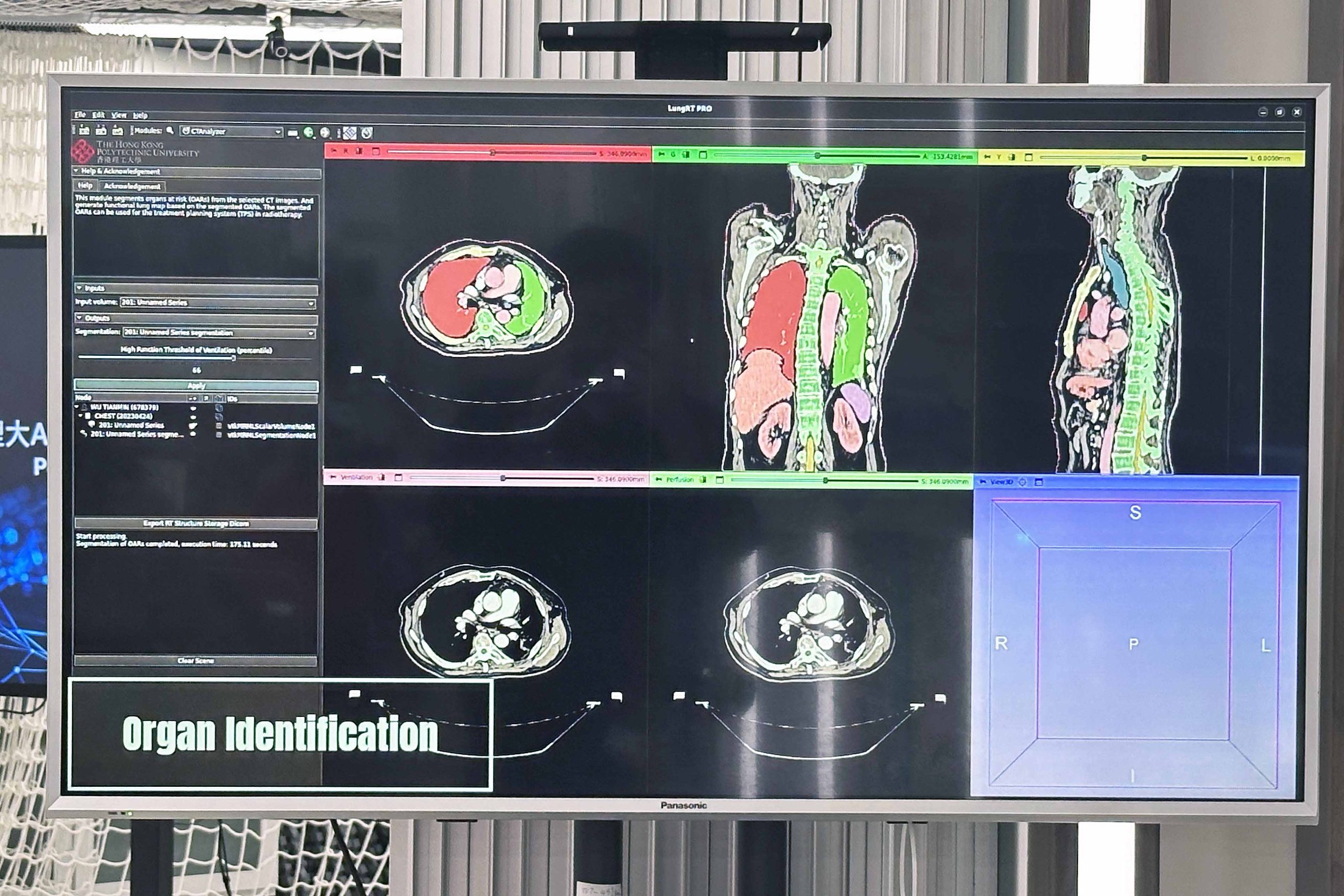The height and width of the screenshot is (896, 1344).
Task: Go back with the green arrow icon
Action: (x=309, y=133)
